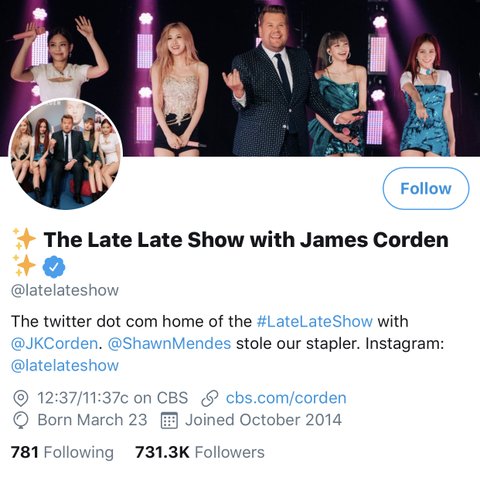The image size is (480, 477).
Task: Open the profile header banner image
Action: 240,78
